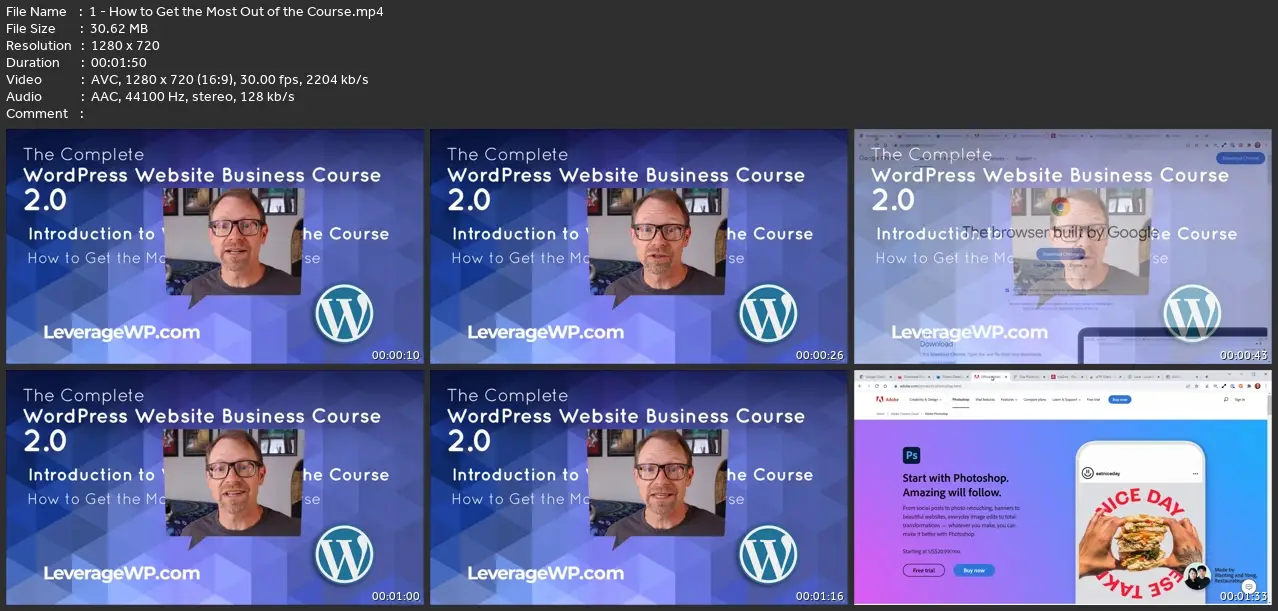Click the 00:01:33 timestamp on the Adobe thumbnail
Viewport: 1278px width, 611px height.
coord(1244,596)
